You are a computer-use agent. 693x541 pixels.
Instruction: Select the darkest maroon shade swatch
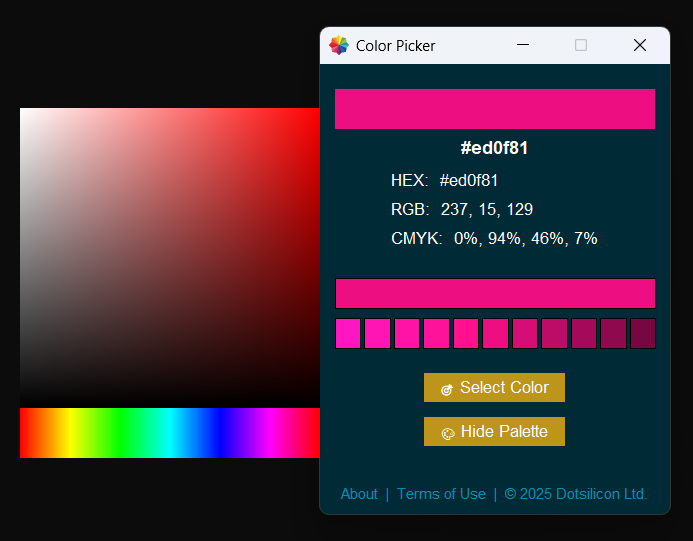[643, 333]
